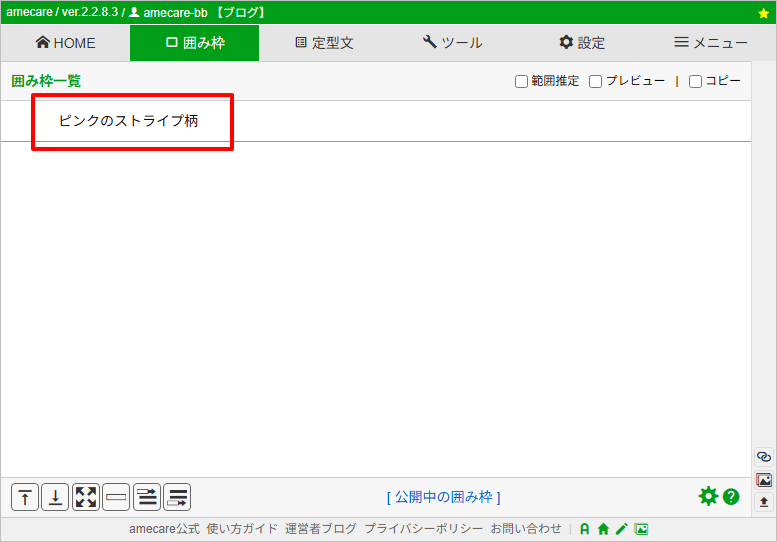Open the 使い方ガイド link
Viewport: 777px width, 542px height.
tap(242, 529)
